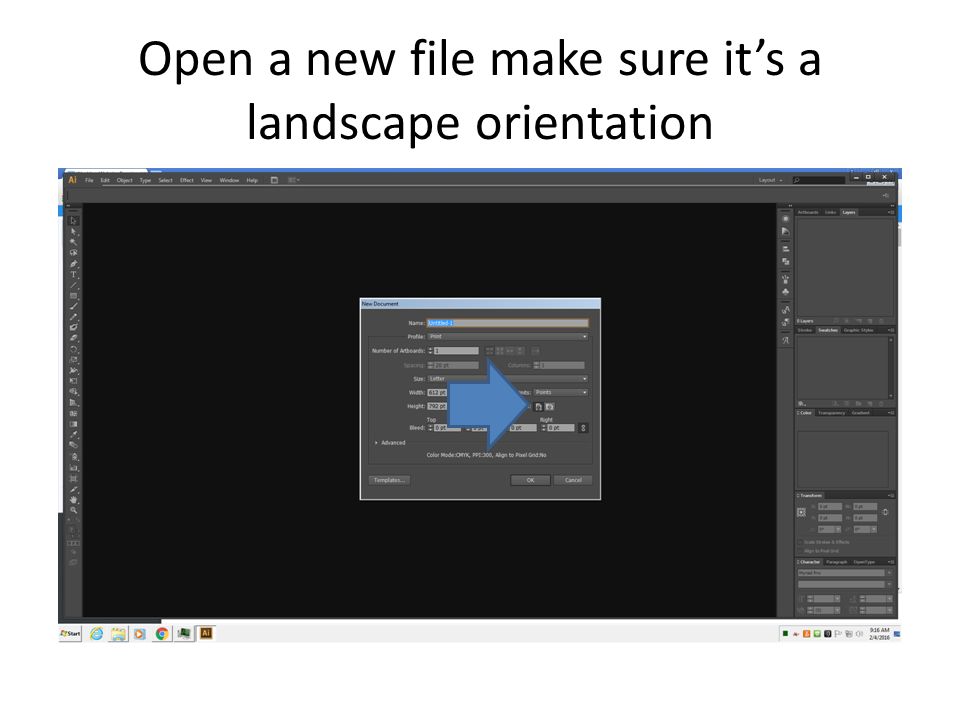
Task: Open the Size dropdown
Action: coord(508,378)
